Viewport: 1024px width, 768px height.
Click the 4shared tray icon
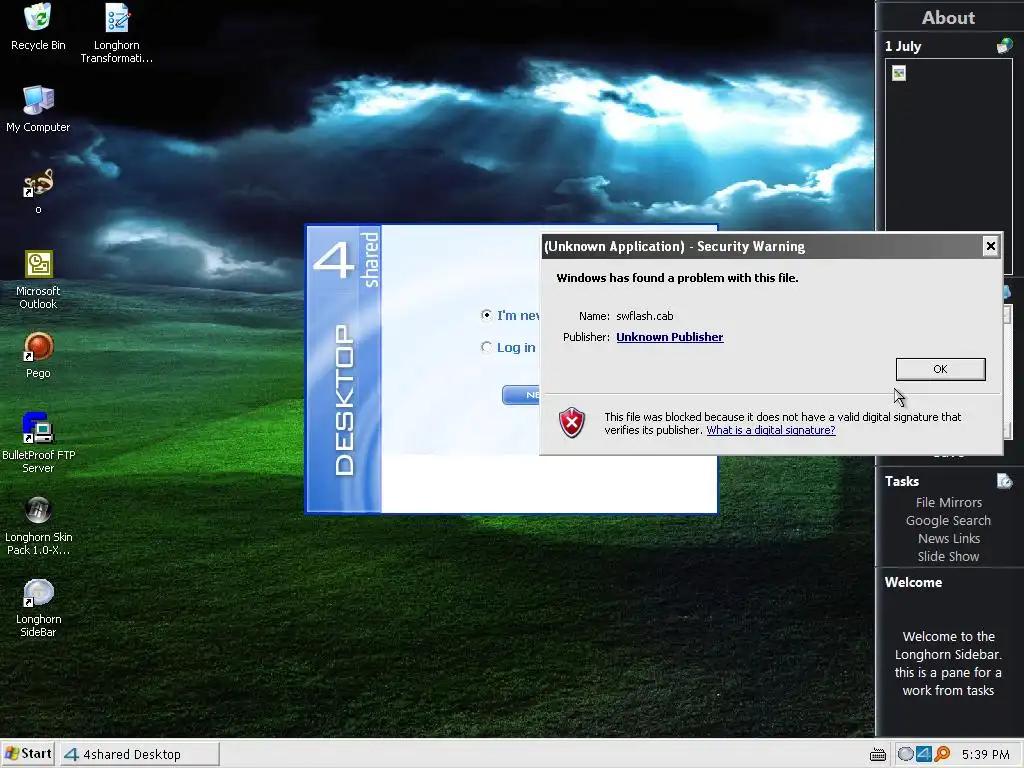(923, 754)
